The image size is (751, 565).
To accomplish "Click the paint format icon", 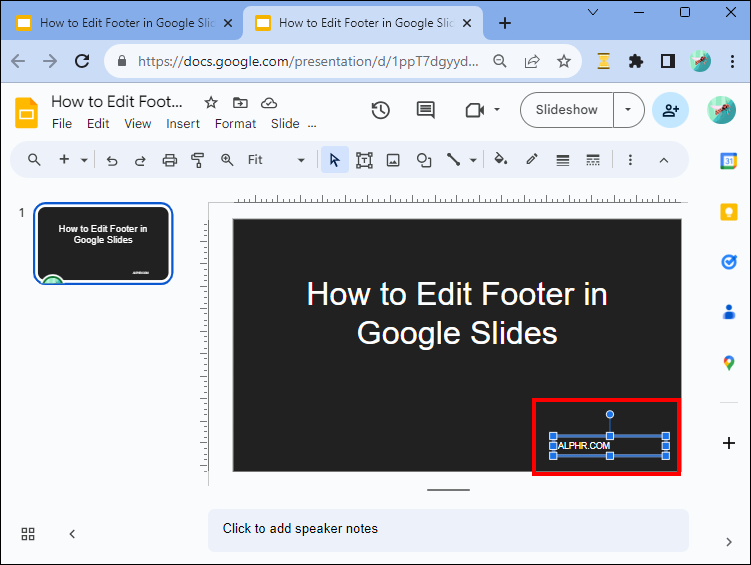I will [x=198, y=160].
